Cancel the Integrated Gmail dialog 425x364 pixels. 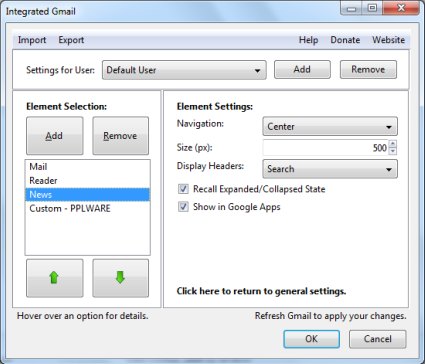[x=378, y=339]
